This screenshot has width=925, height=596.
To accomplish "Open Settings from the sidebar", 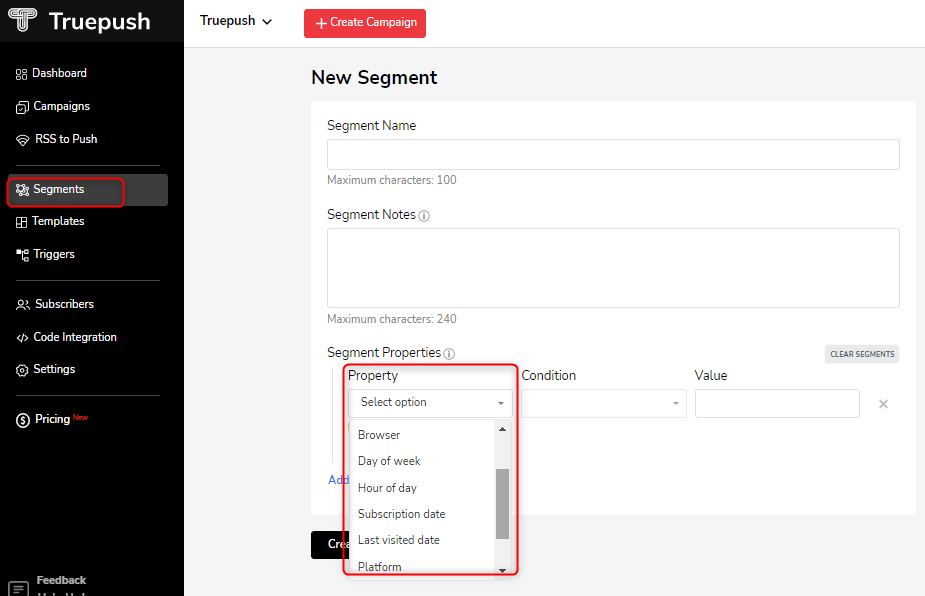I will tap(54, 369).
